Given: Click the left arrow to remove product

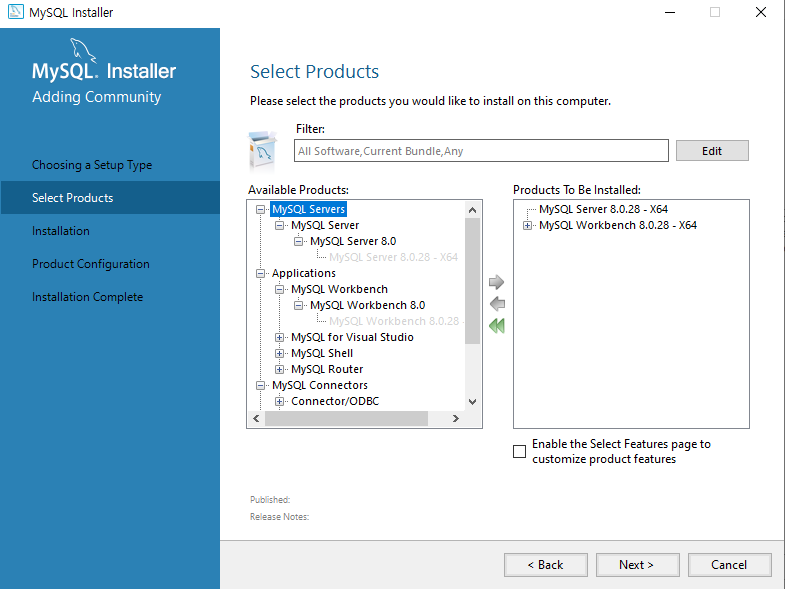Looking at the screenshot, I should tap(497, 304).
